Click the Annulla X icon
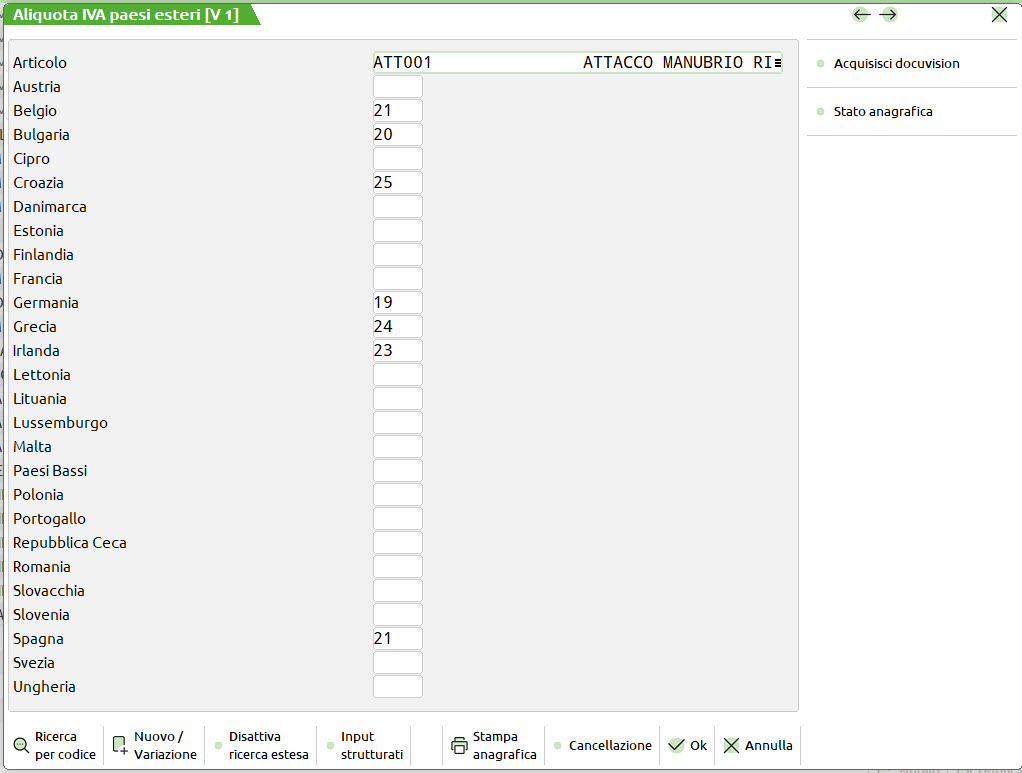Screen dimensions: 1022x773 click(x=732, y=745)
